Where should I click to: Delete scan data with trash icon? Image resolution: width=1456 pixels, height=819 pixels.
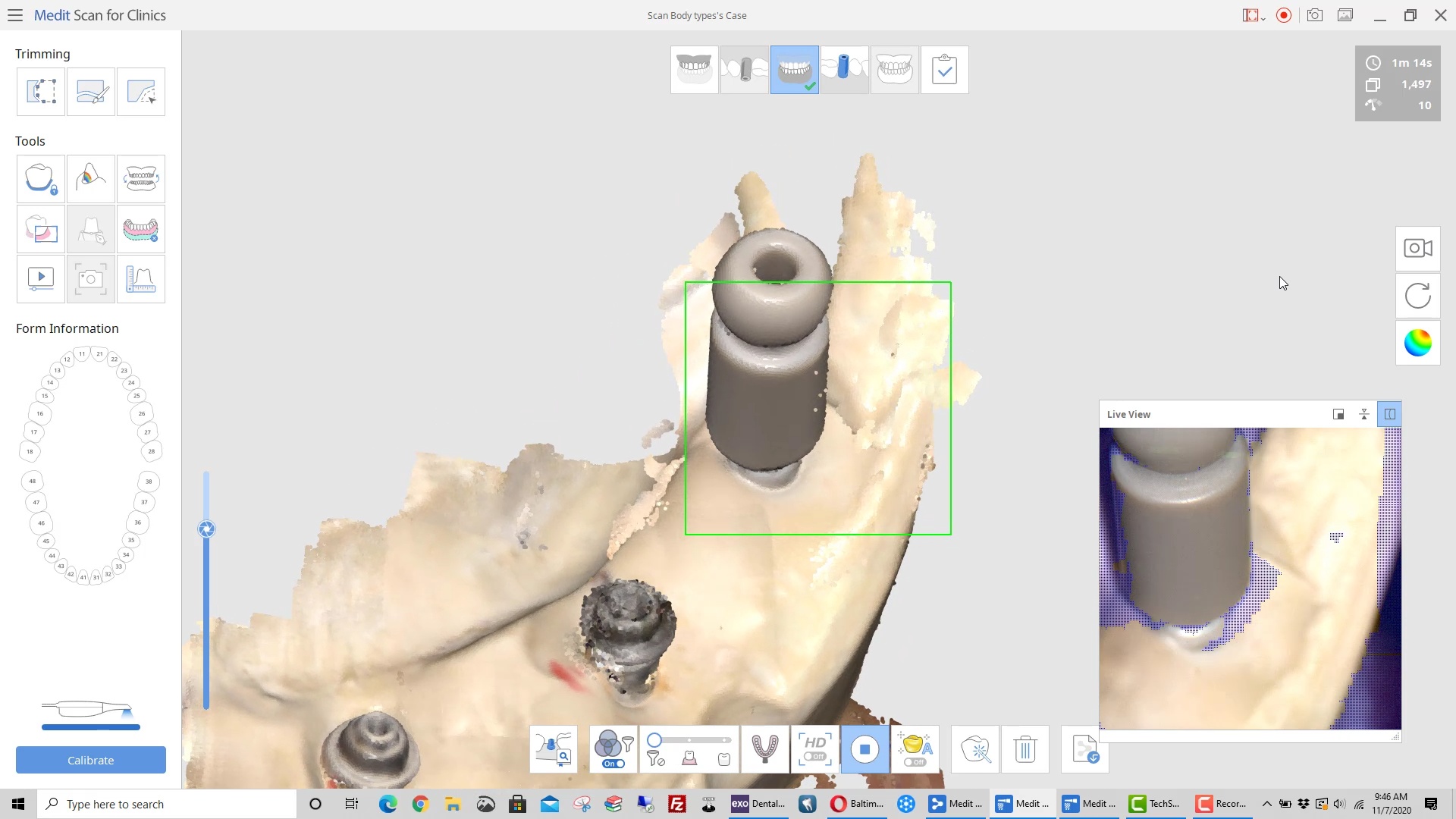[1025, 749]
